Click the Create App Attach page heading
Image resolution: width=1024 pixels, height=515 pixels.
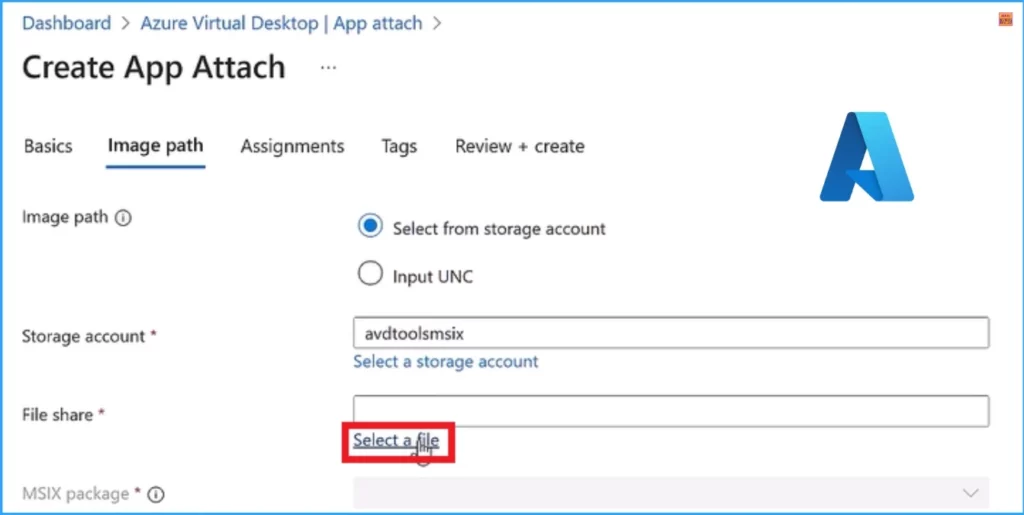153,68
